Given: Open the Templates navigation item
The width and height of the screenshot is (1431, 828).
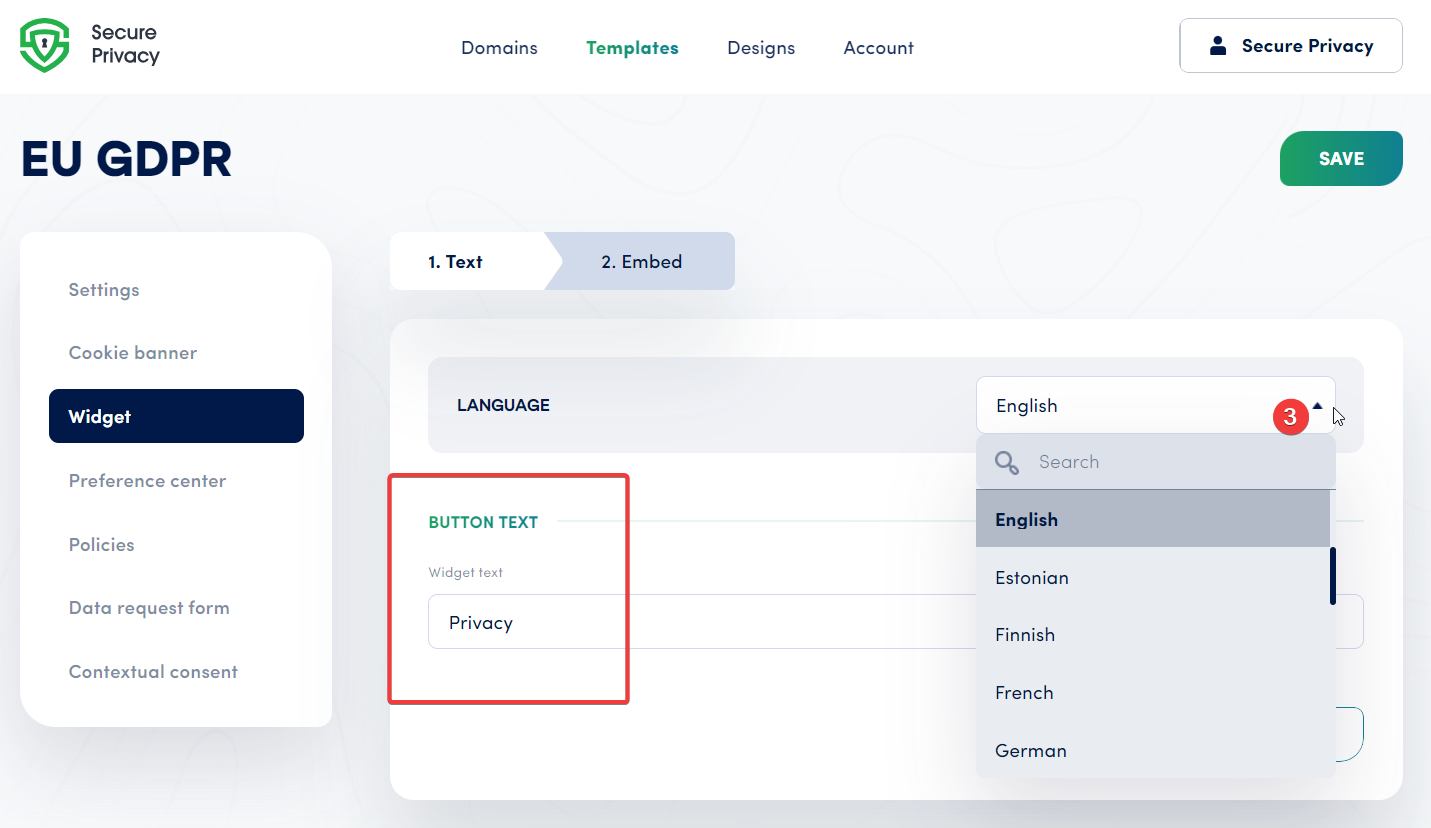Looking at the screenshot, I should tap(632, 47).
